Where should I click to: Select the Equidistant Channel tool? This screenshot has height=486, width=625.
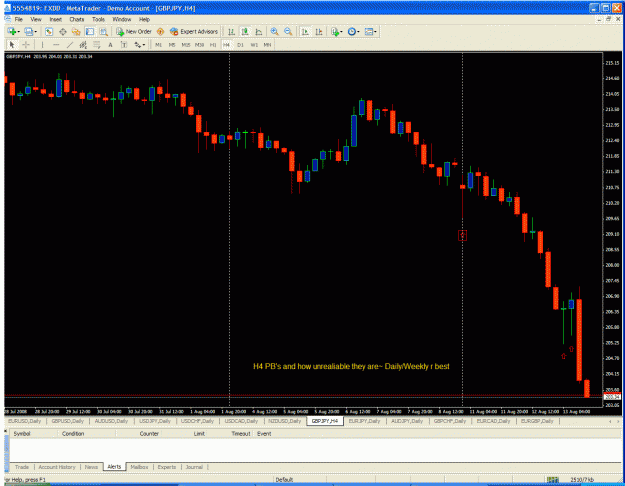[83, 45]
